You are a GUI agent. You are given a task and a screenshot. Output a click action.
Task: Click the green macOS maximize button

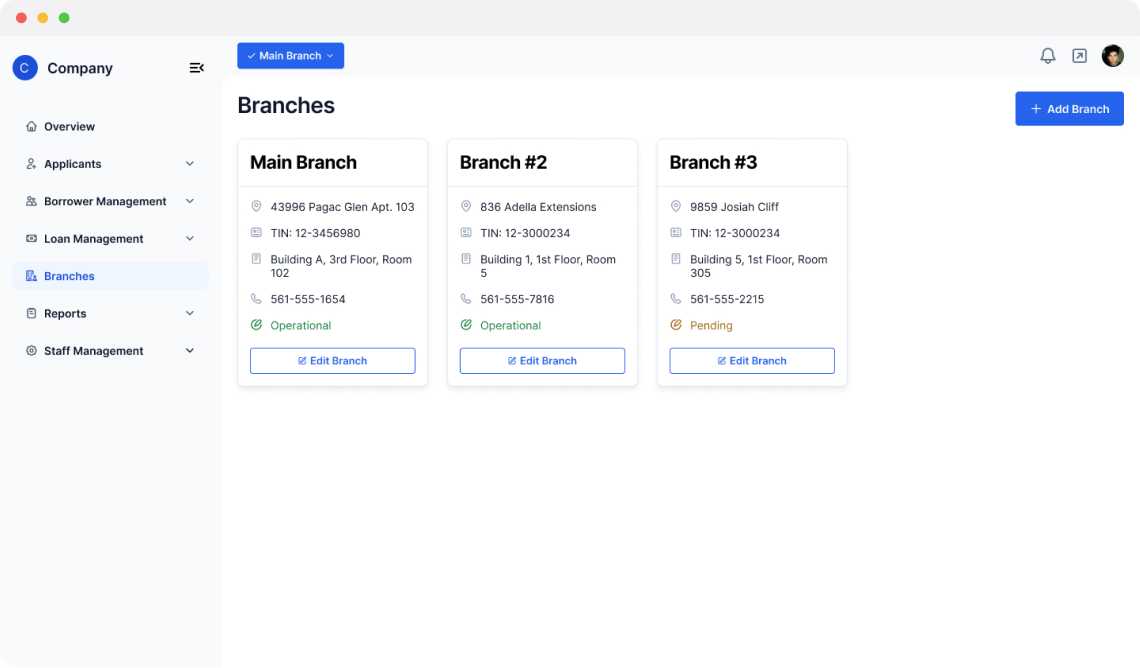tap(64, 17)
